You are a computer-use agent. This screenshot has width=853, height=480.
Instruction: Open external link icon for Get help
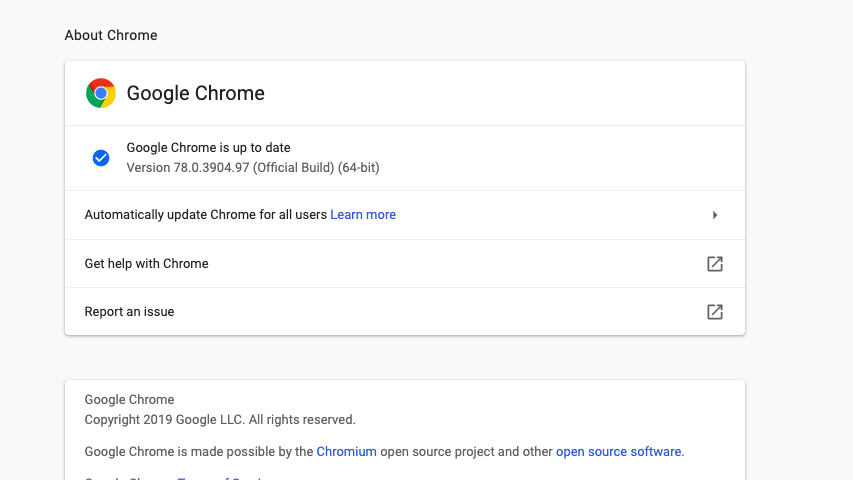click(x=715, y=264)
